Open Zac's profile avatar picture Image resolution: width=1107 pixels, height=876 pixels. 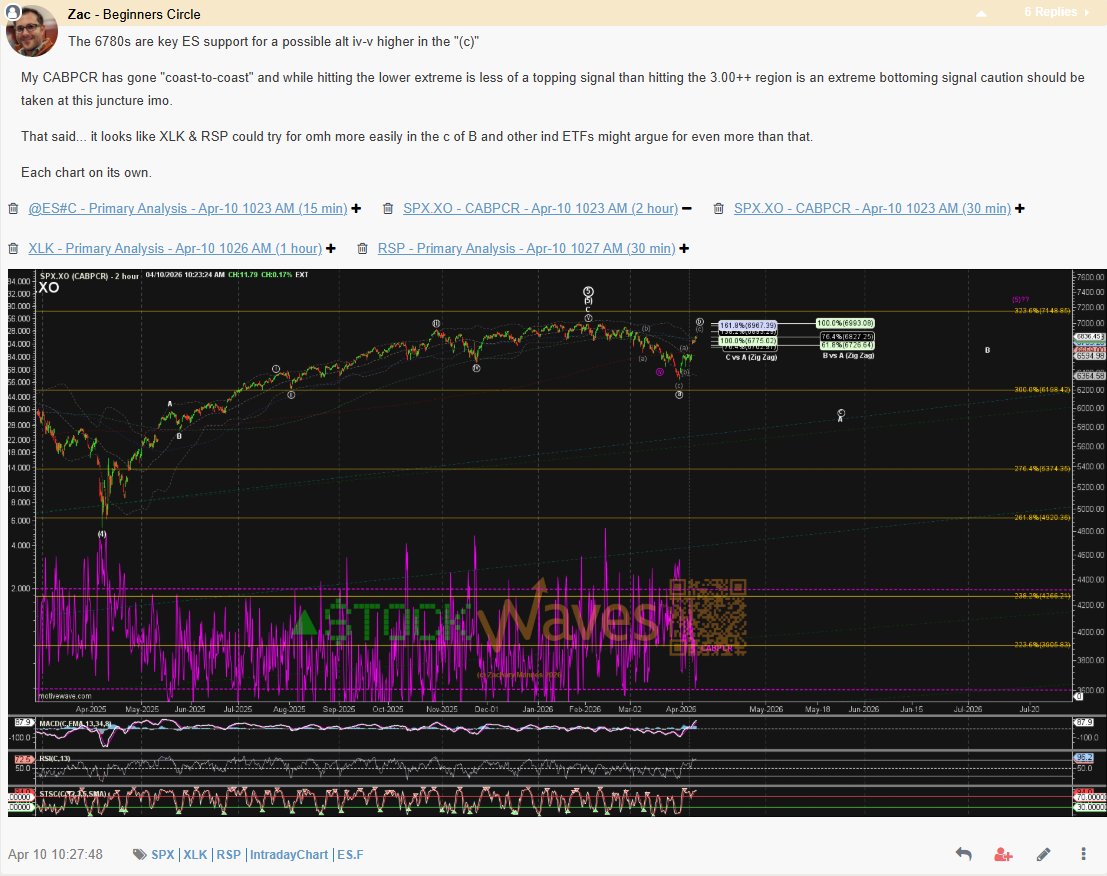[x=32, y=32]
